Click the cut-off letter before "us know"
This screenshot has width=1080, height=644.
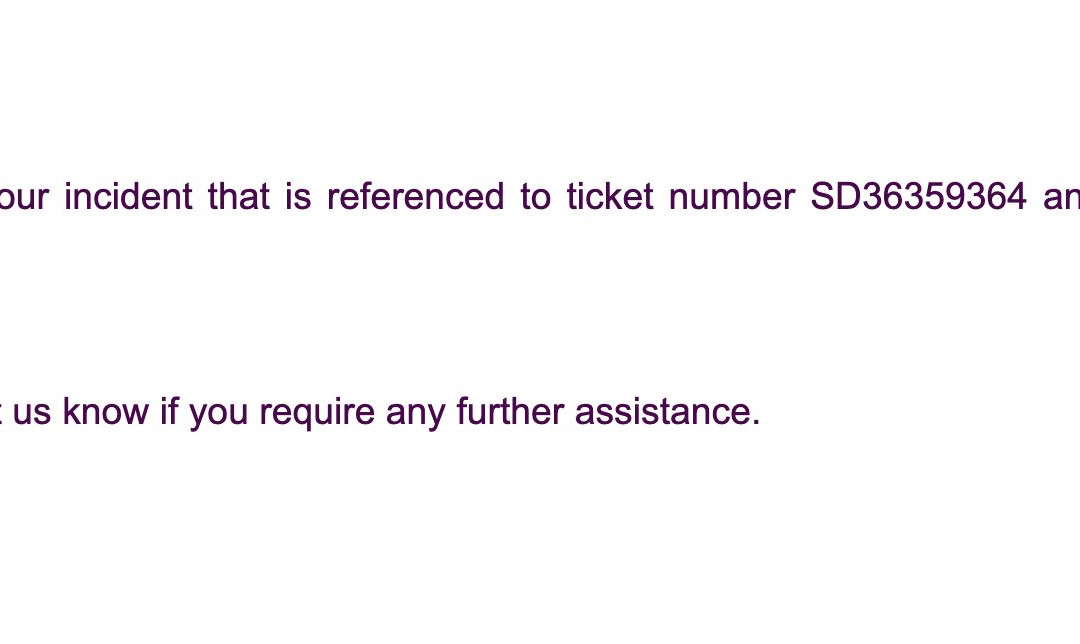3,411
